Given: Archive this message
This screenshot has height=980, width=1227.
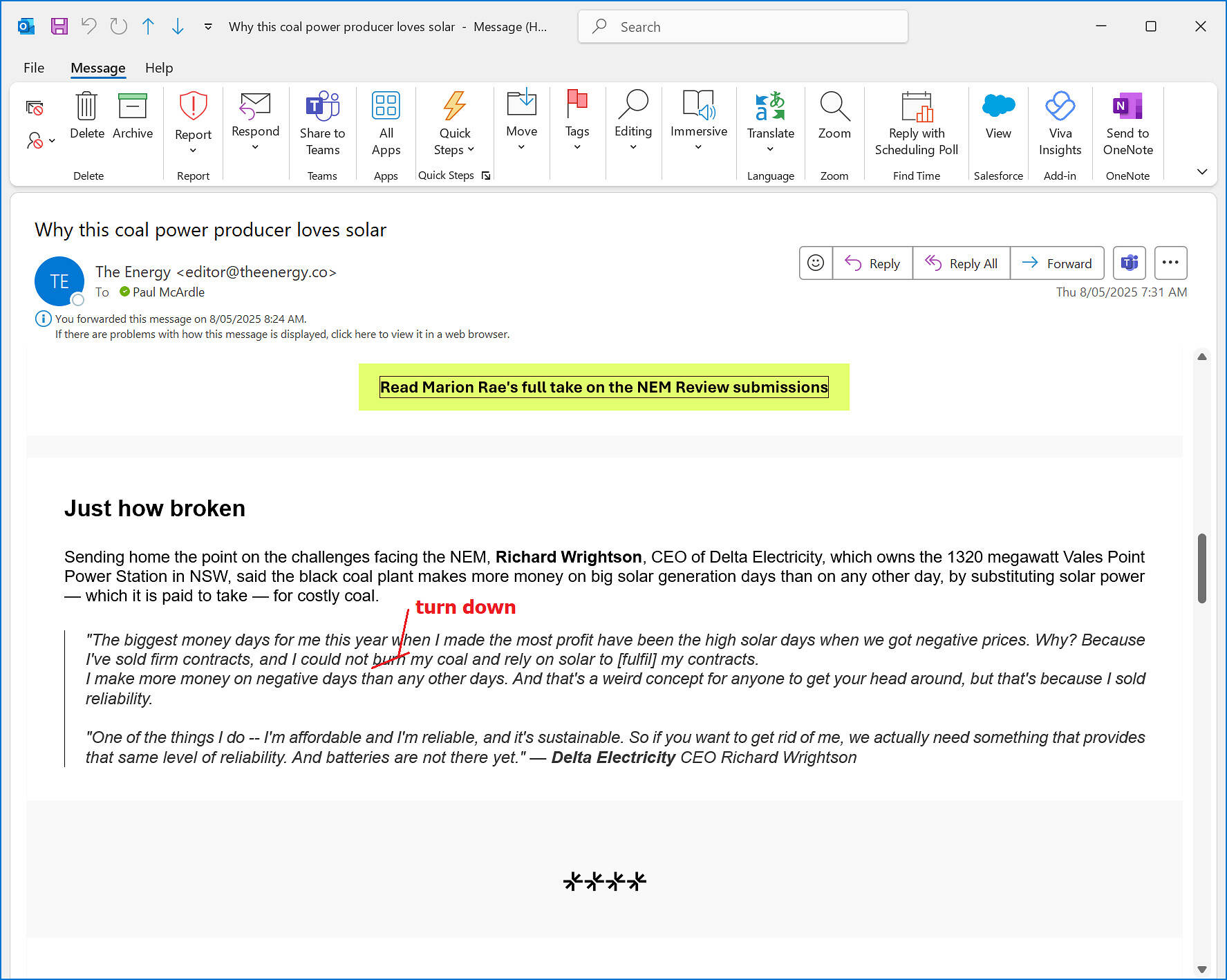Looking at the screenshot, I should pos(133,115).
